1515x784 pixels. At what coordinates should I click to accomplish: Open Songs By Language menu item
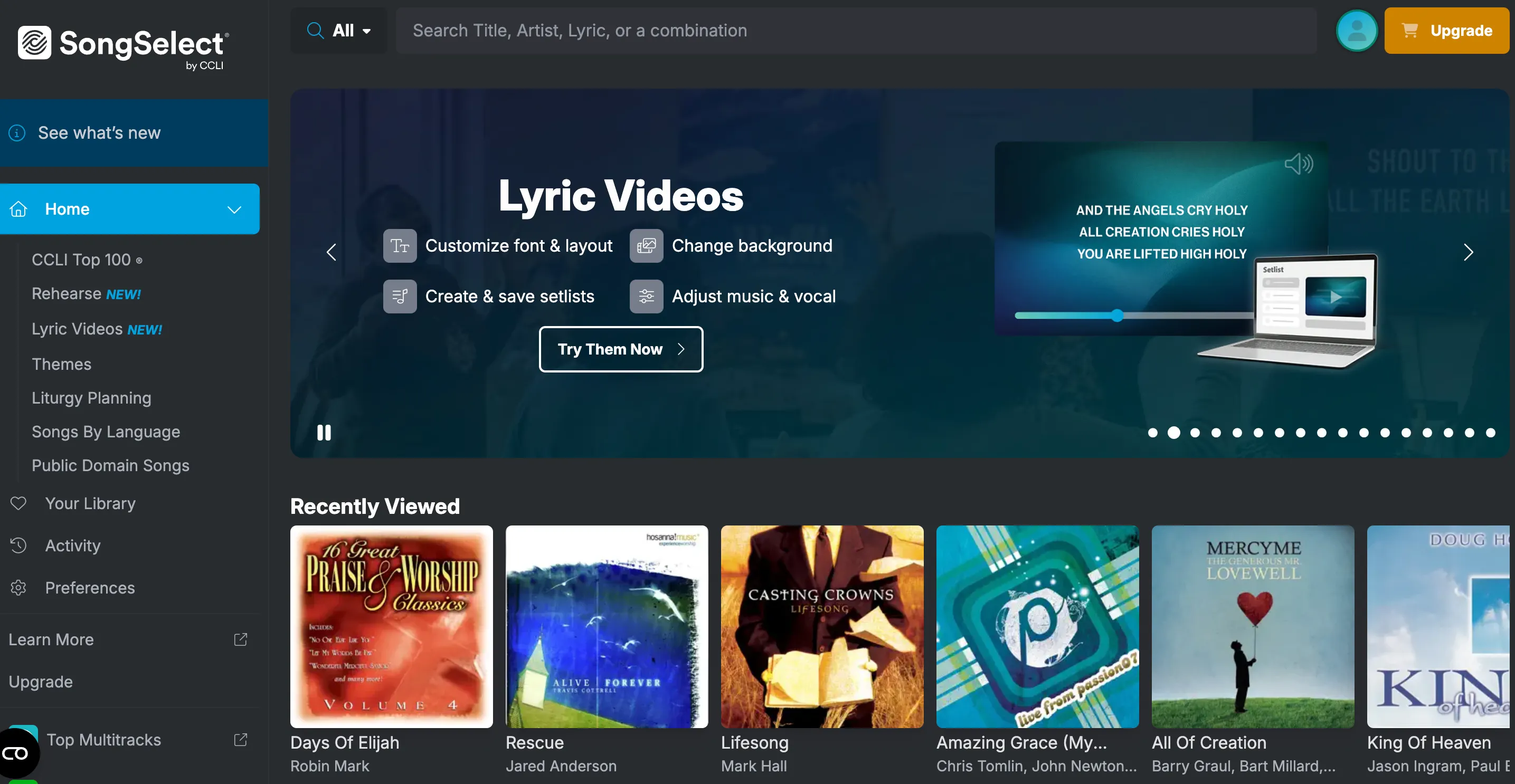(x=106, y=432)
